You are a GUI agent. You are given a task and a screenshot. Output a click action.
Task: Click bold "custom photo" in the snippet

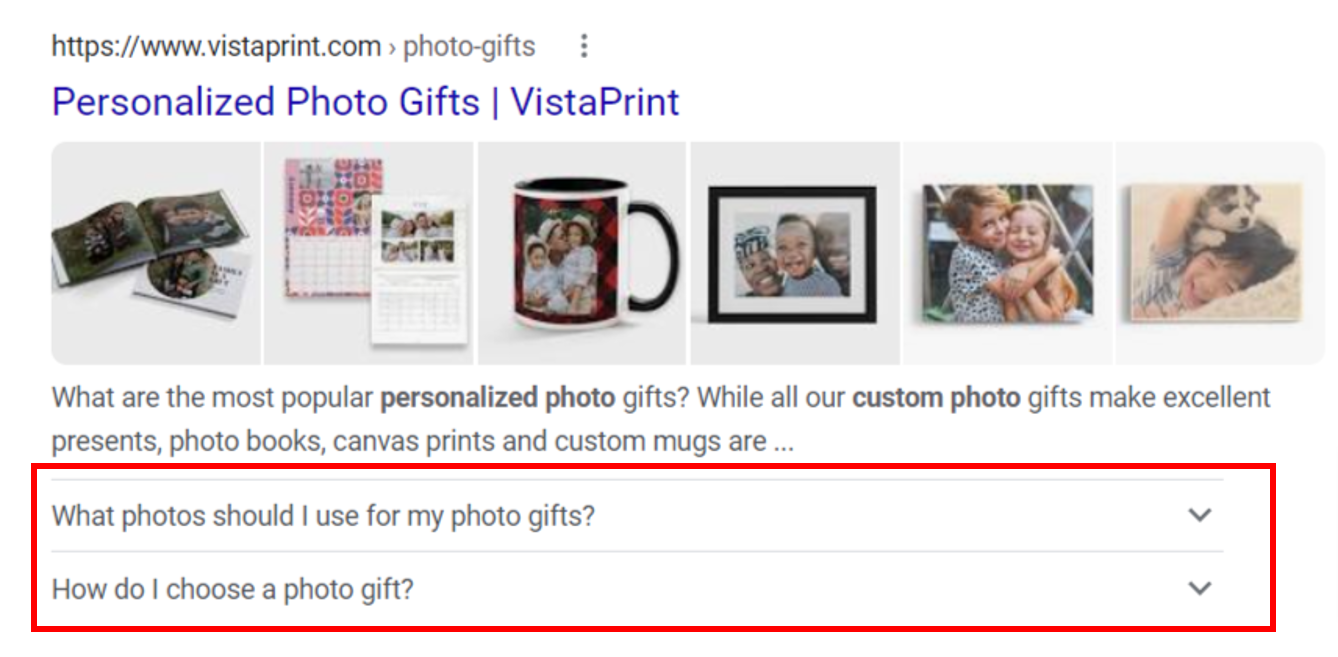(936, 398)
